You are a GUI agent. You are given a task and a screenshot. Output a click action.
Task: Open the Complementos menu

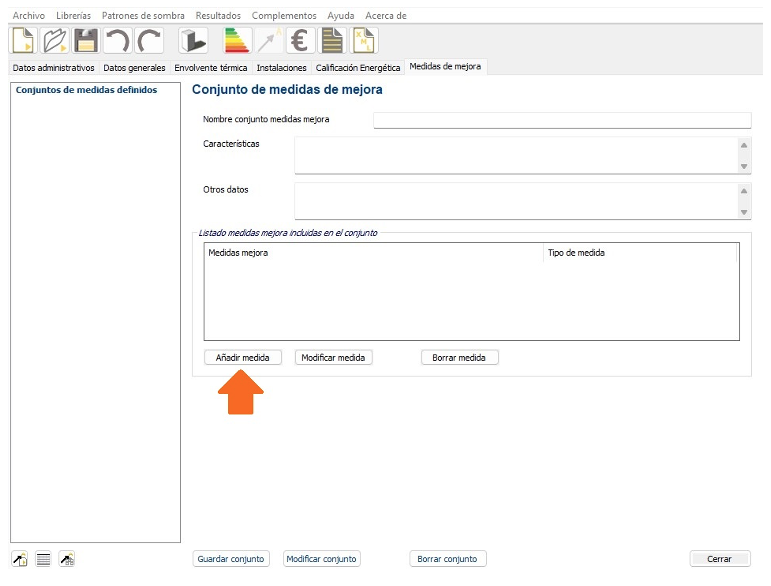(284, 16)
